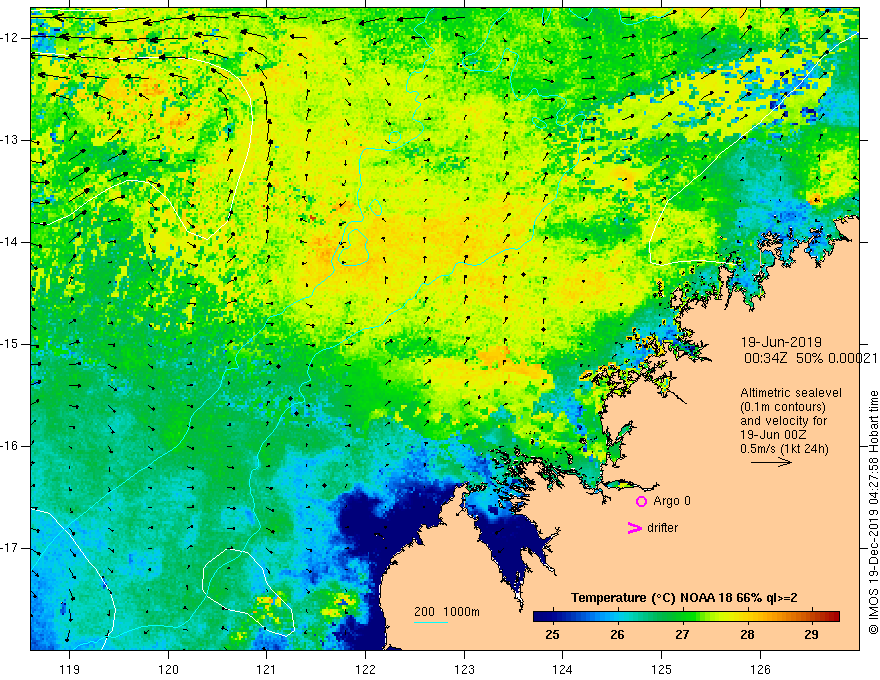The height and width of the screenshot is (680, 880).
Task: Click the colorbar tick label 29
Action: [811, 635]
